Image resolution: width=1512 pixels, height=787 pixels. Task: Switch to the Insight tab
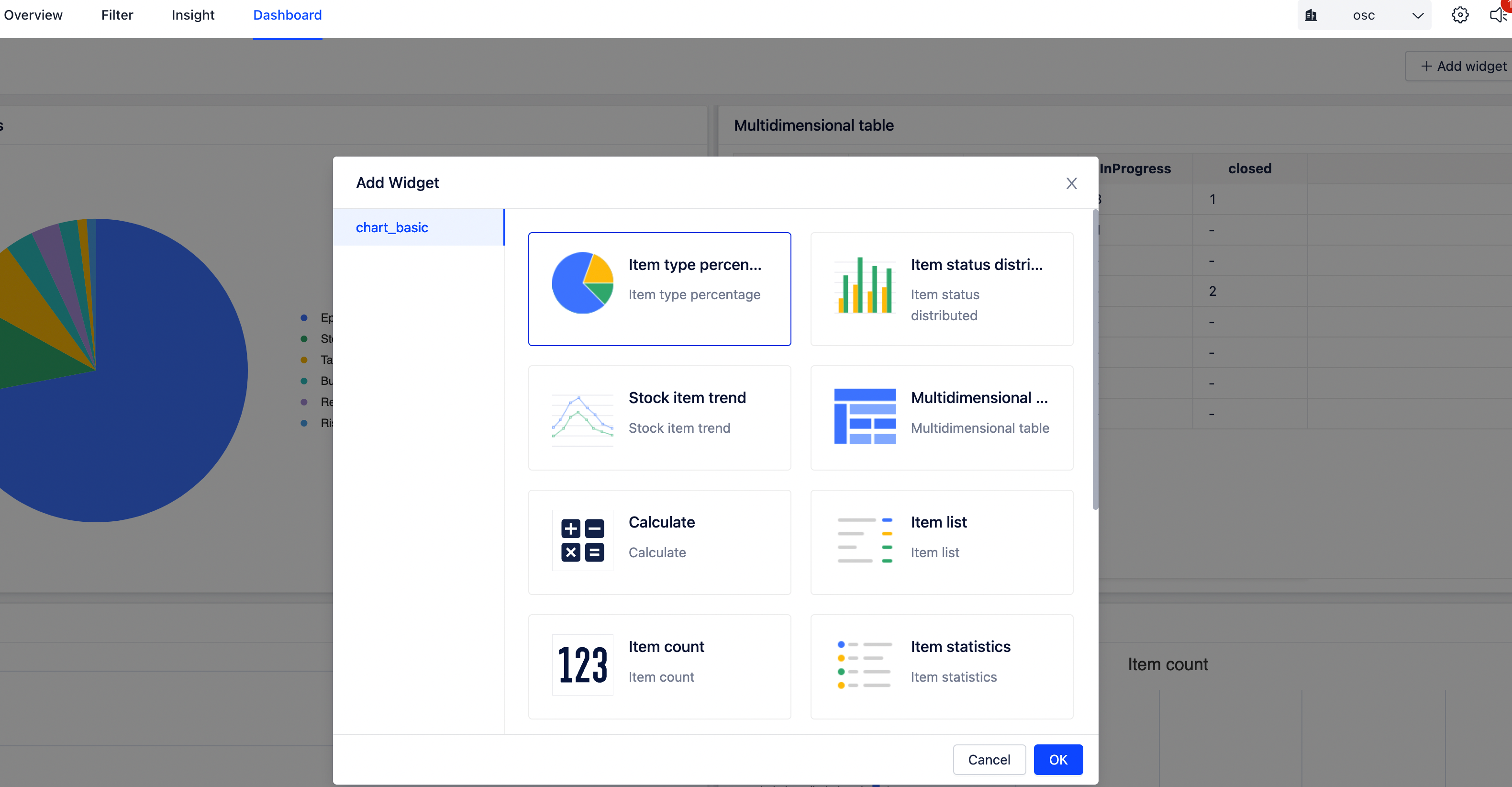193,15
